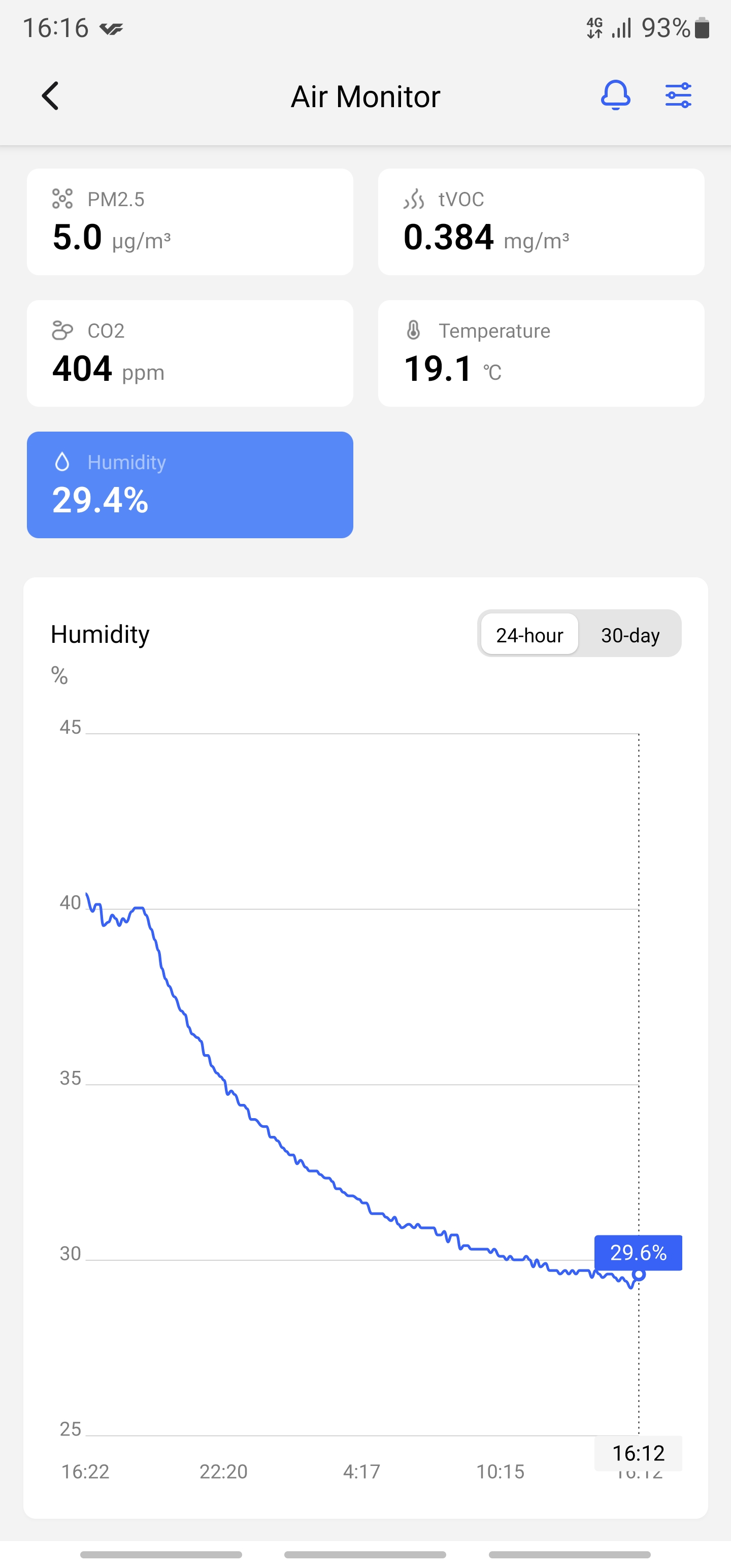
Task: Select the highlighted Humidity 29.4% card
Action: (x=190, y=485)
